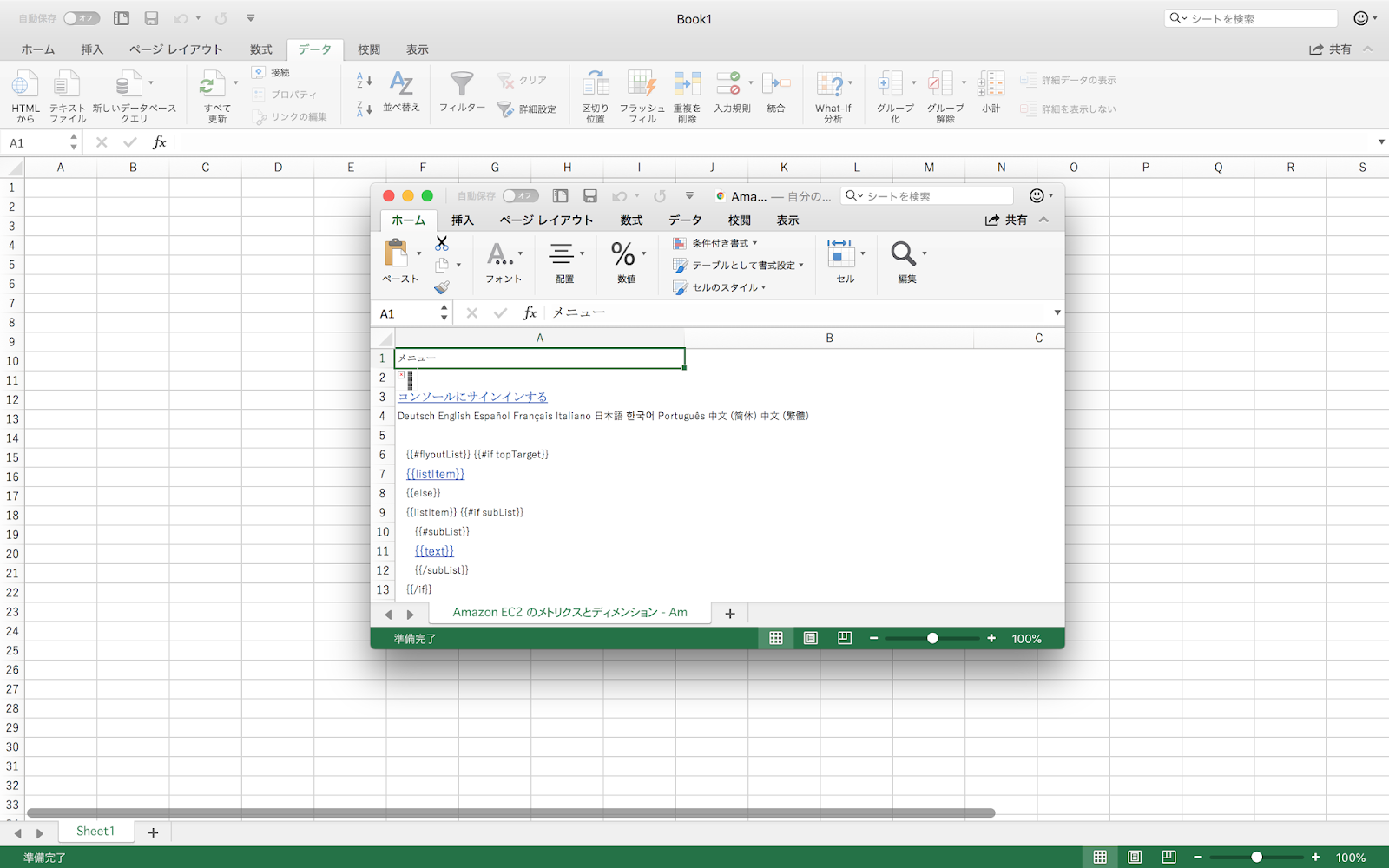
Task: Expand the グループ化 dropdown arrow
Action: tap(913, 83)
